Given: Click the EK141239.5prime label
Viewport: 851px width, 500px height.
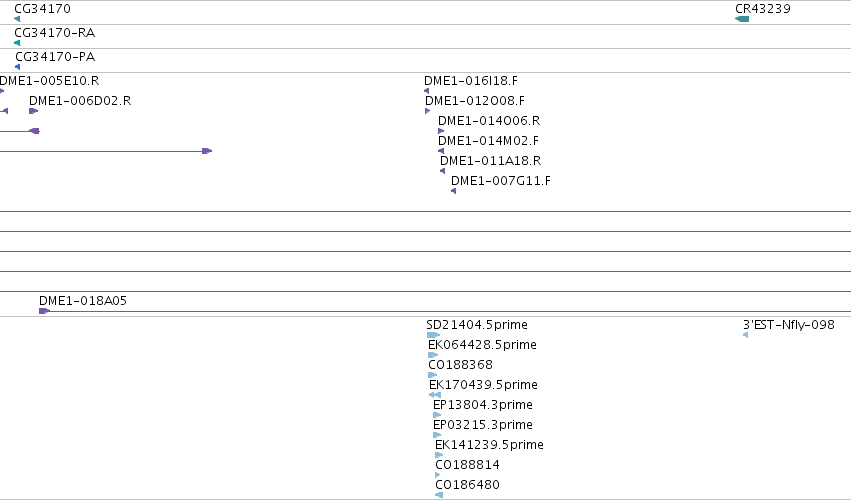Looking at the screenshot, I should pos(490,445).
